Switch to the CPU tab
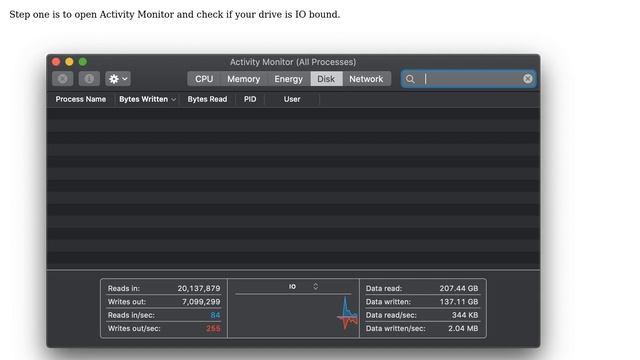Image resolution: width=640 pixels, height=360 pixels. (204, 79)
